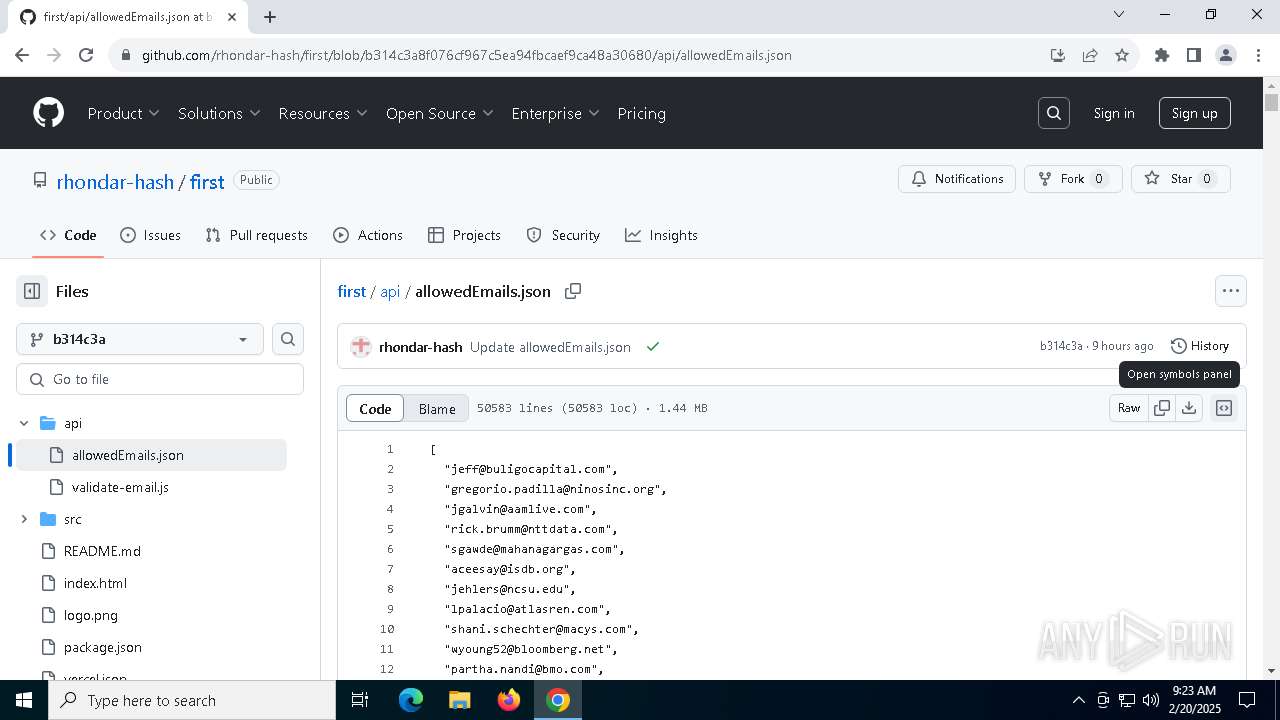Open Microsoft Edge from taskbar

pyautogui.click(x=411, y=700)
